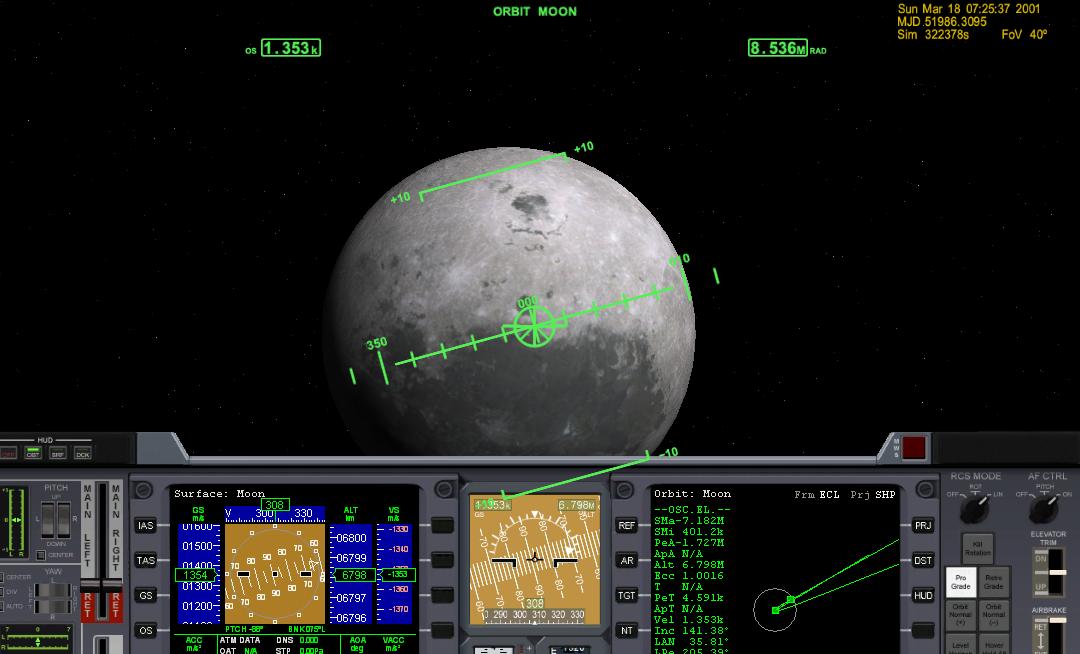Click the 'PeT 4.591k' orbit value

click(x=689, y=598)
